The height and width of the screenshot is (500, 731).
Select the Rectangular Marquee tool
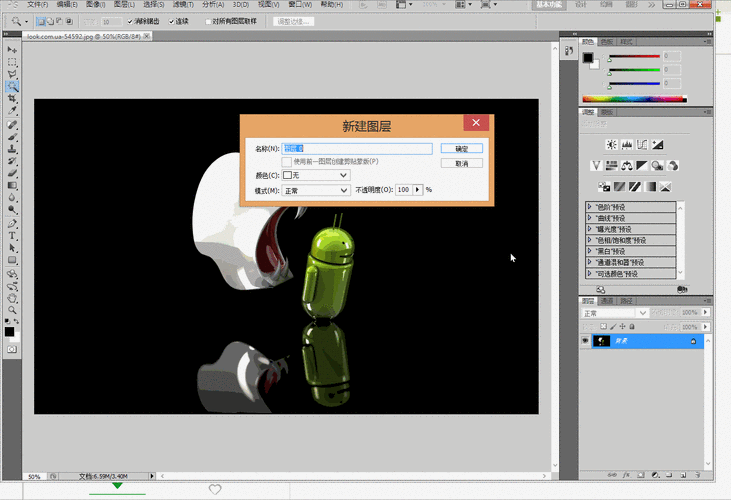[12, 62]
